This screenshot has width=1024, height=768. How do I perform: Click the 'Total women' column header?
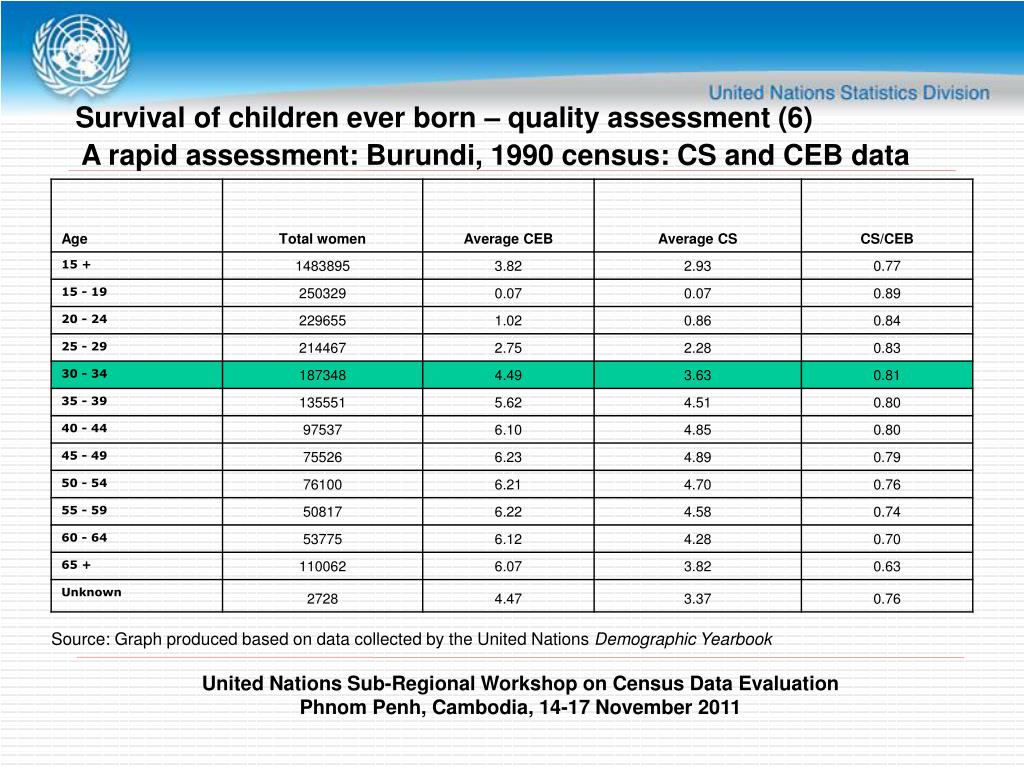pyautogui.click(x=322, y=239)
